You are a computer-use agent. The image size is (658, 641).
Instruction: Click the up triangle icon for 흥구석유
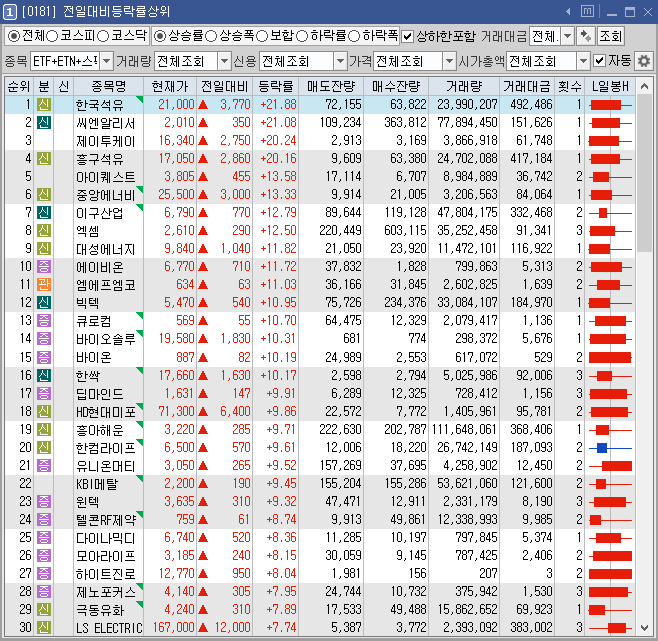pos(203,159)
